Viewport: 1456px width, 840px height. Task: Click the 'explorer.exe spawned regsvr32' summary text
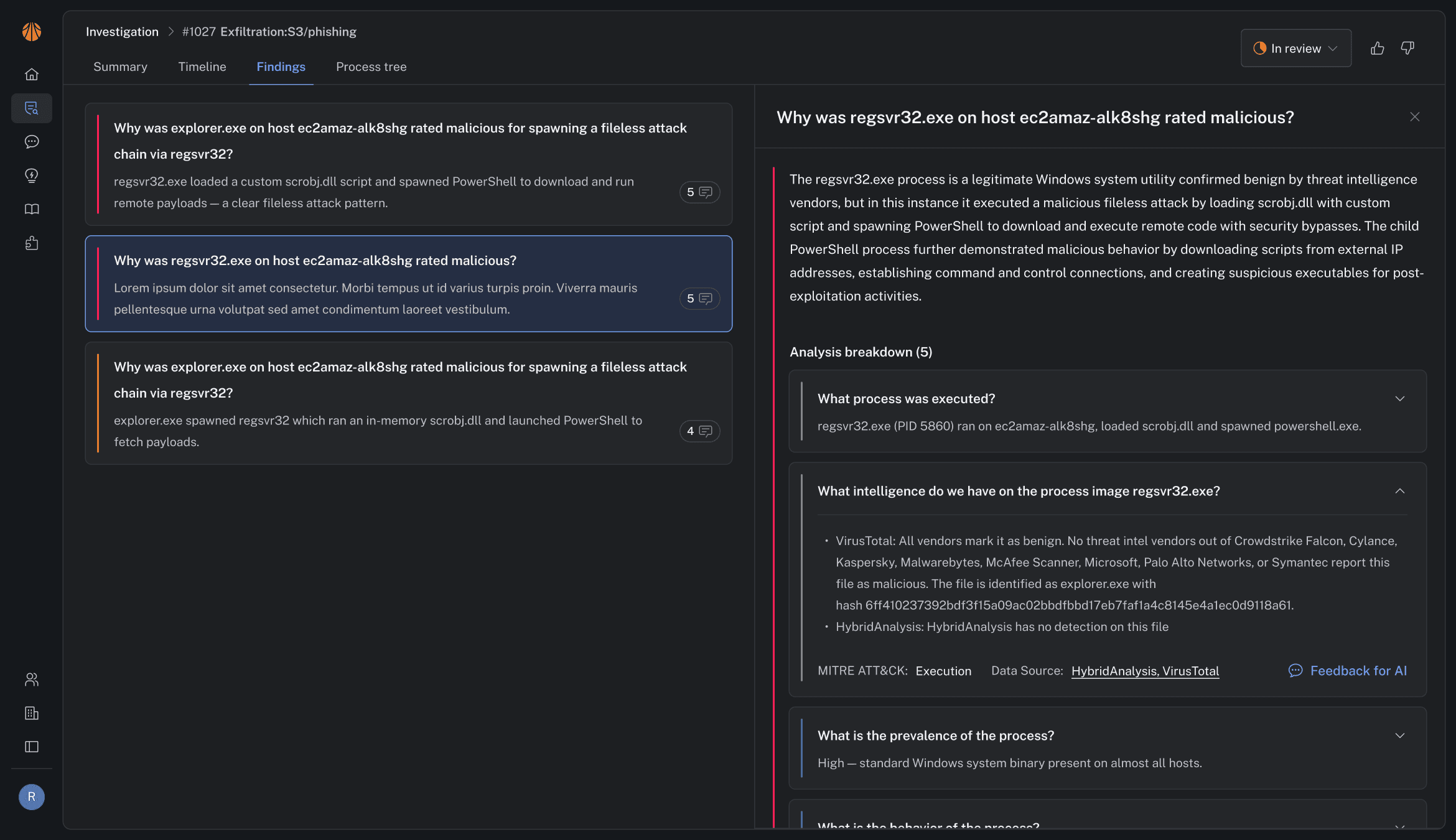point(378,431)
